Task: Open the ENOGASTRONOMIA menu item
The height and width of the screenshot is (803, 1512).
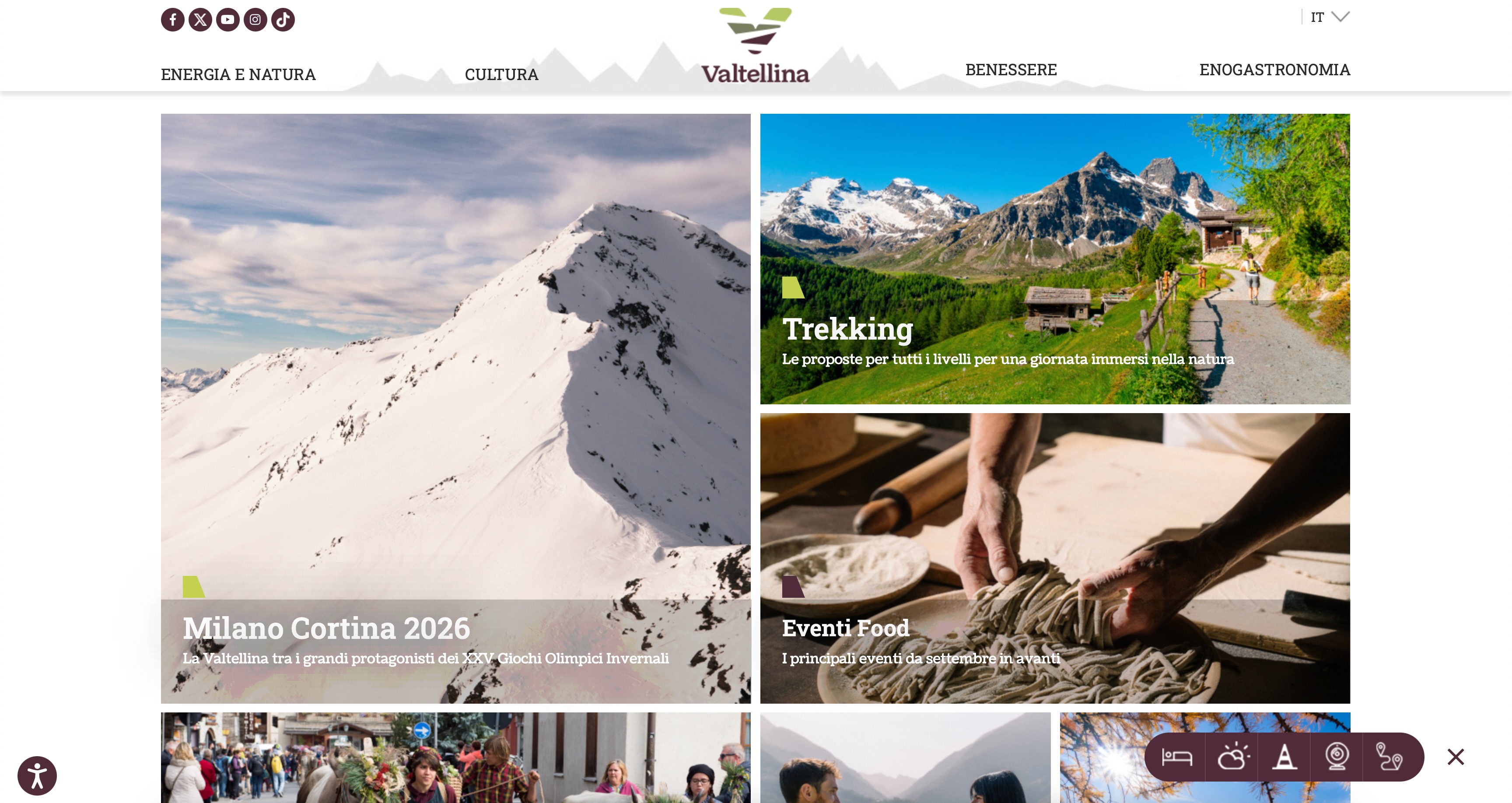Action: [1274, 70]
